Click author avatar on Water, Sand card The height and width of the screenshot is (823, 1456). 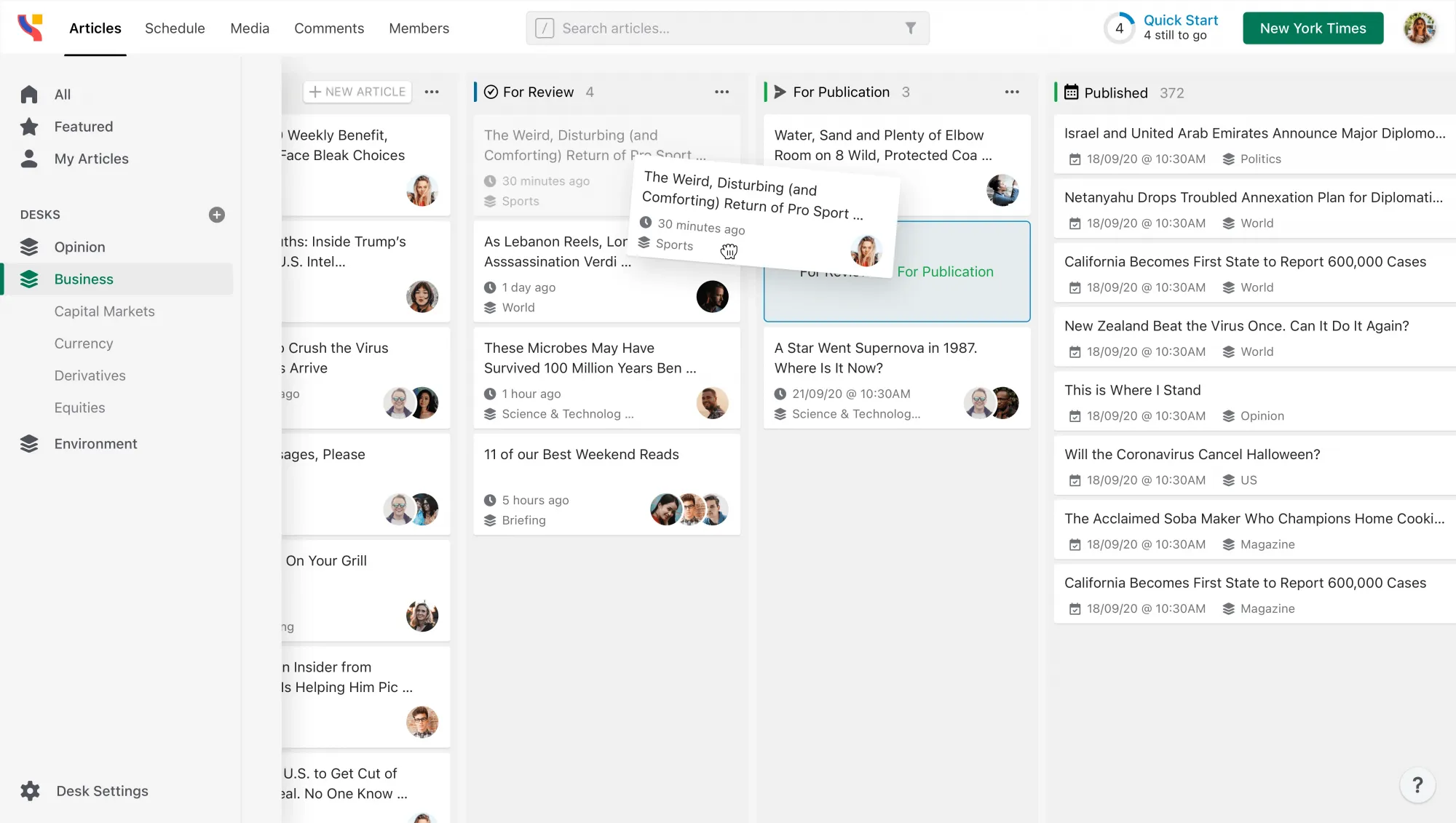click(1002, 191)
